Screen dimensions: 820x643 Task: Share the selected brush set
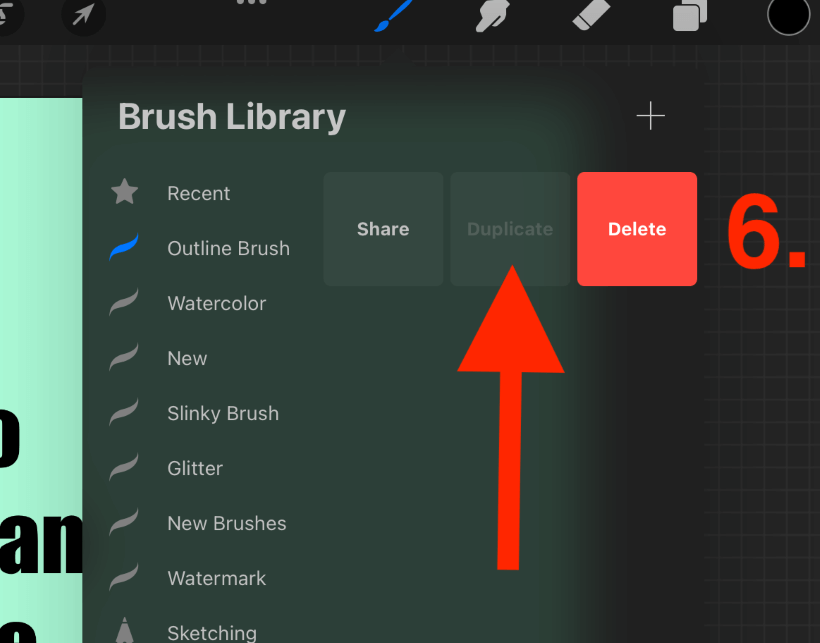(383, 229)
